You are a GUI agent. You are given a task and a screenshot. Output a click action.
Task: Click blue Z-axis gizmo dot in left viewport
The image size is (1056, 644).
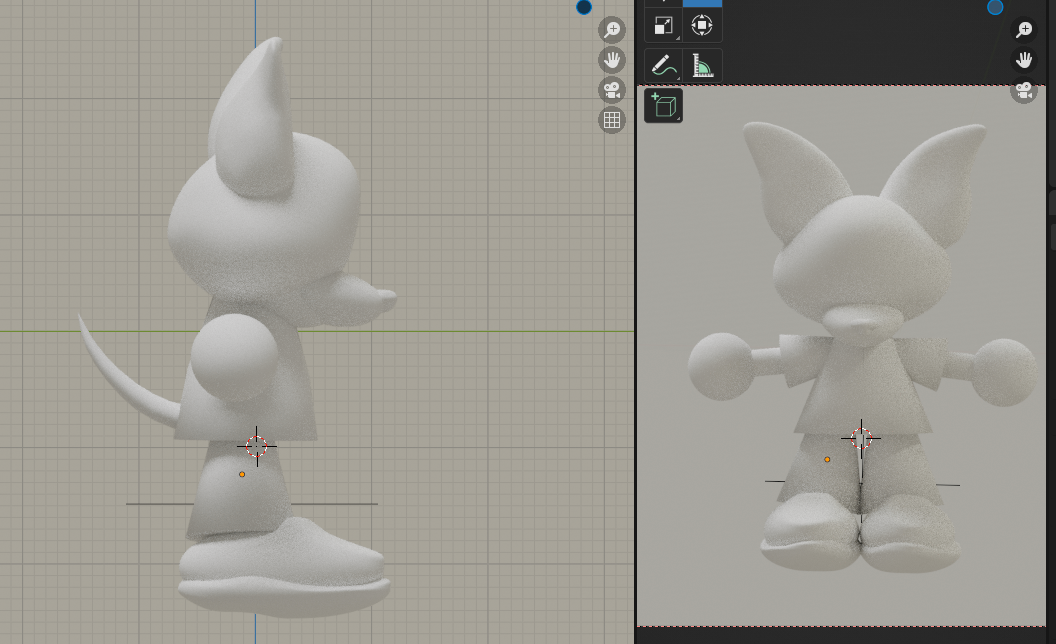[584, 7]
